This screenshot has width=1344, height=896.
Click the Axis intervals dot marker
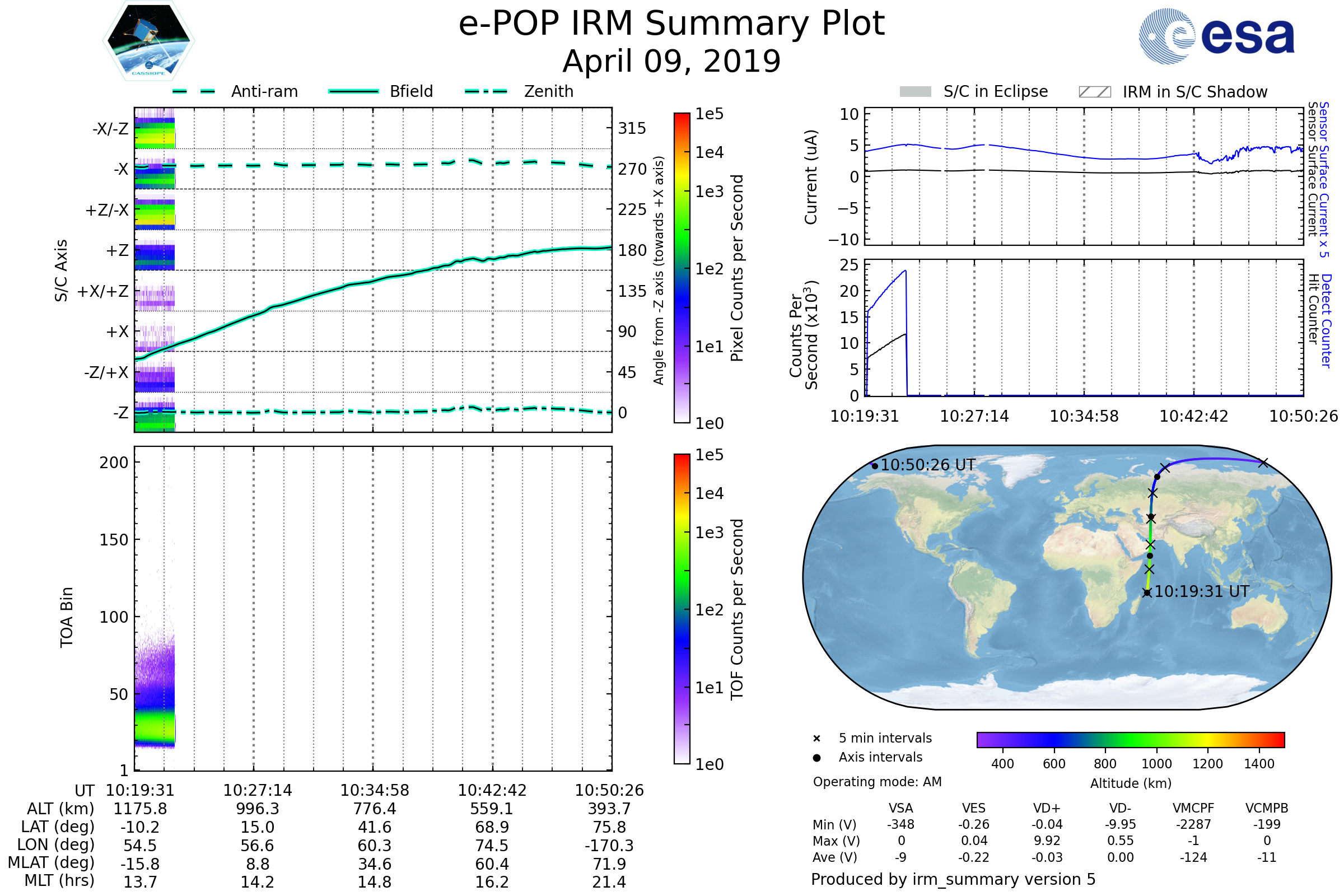click(816, 758)
